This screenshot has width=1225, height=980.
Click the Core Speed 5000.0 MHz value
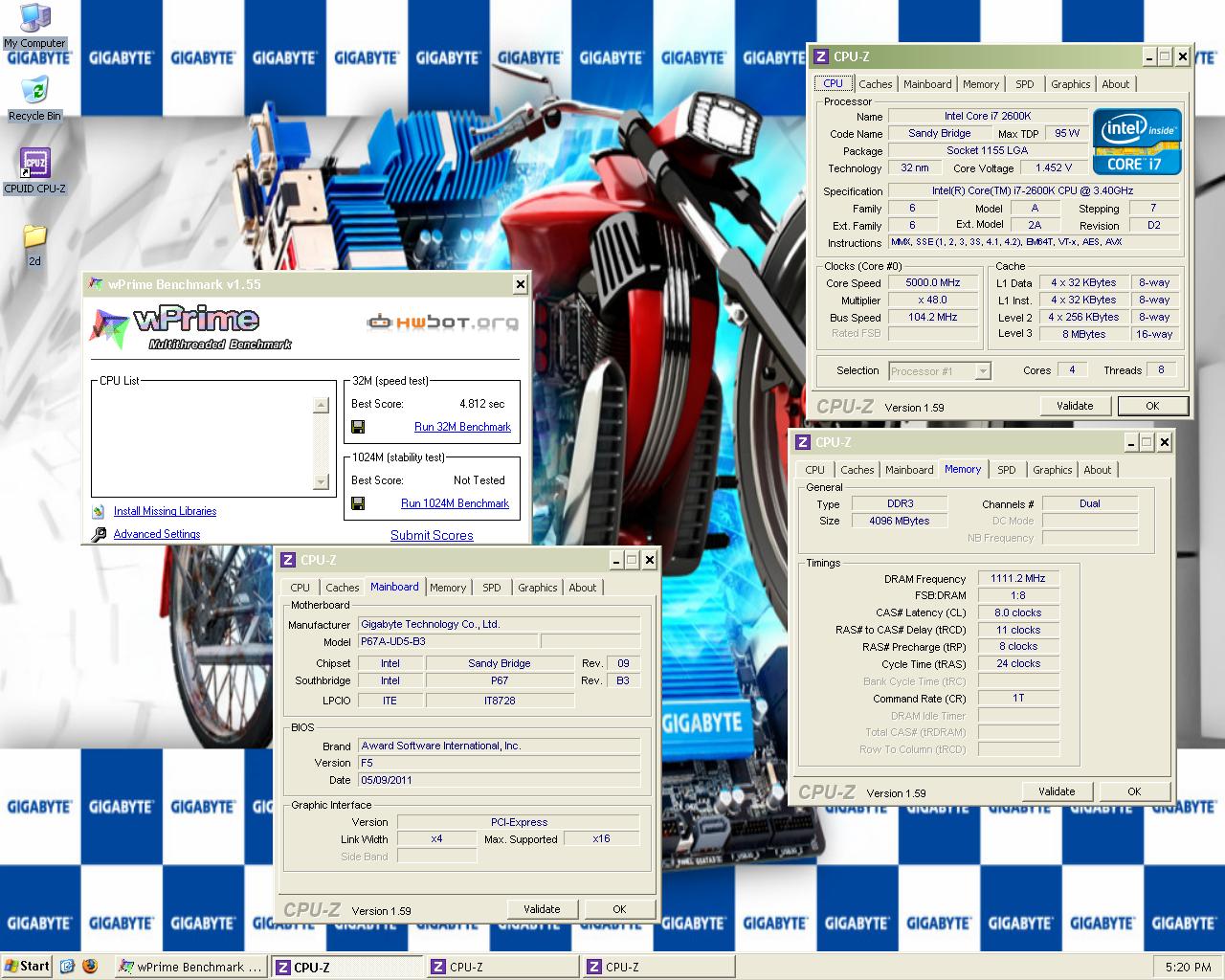tap(933, 283)
